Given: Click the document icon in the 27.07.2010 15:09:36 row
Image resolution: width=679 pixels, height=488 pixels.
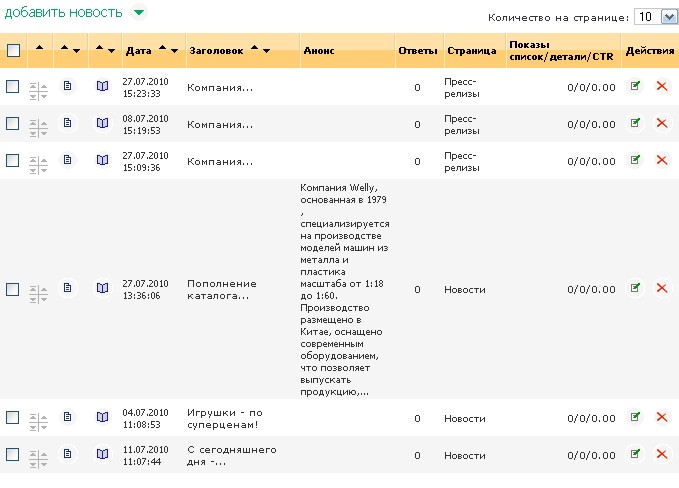Looking at the screenshot, I should click(68, 160).
